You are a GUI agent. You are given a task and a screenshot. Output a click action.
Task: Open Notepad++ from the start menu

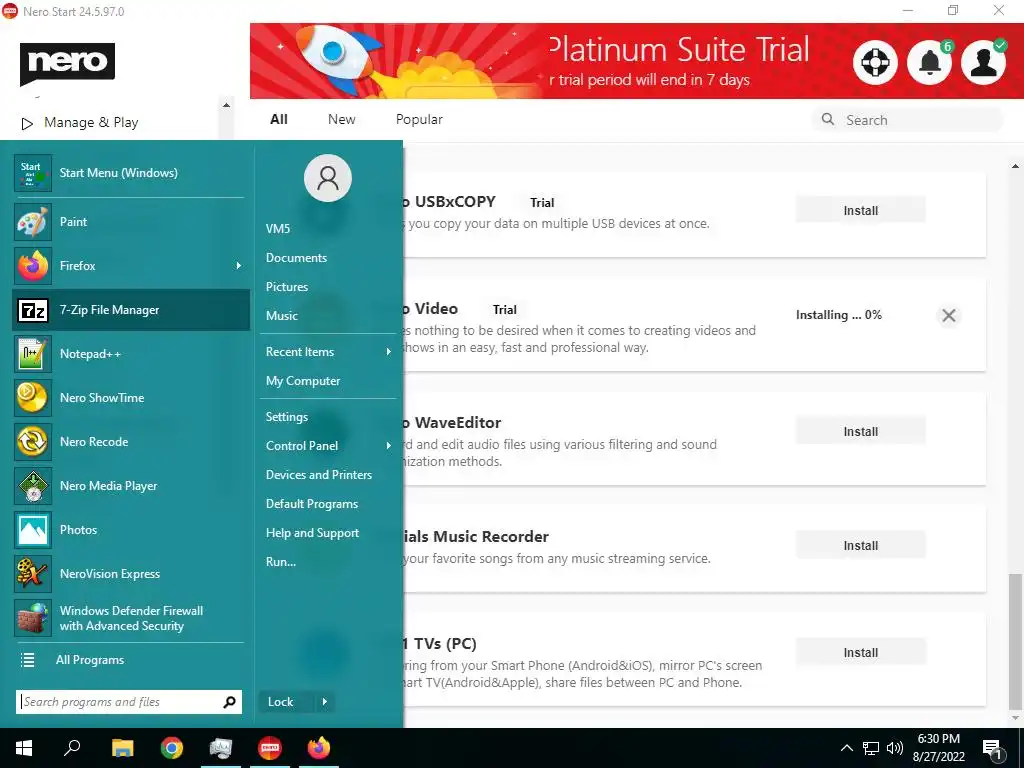(x=131, y=354)
